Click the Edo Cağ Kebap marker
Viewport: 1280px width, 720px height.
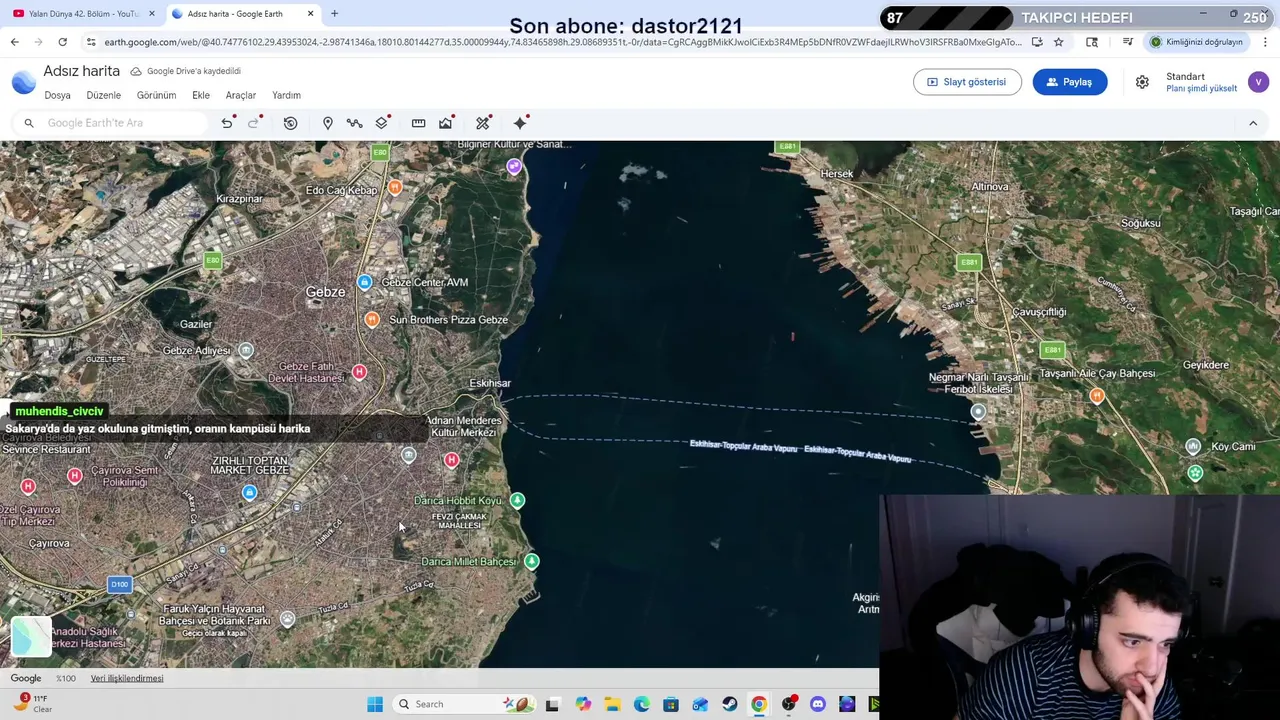tap(396, 187)
